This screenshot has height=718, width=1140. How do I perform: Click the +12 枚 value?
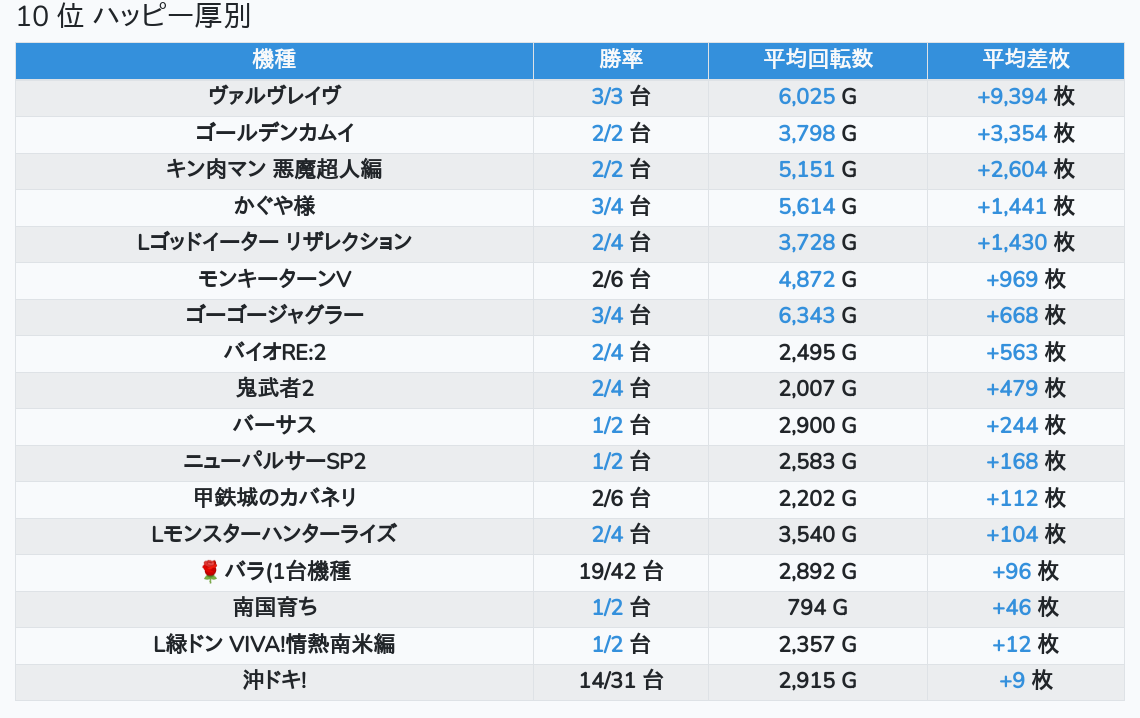click(1026, 644)
